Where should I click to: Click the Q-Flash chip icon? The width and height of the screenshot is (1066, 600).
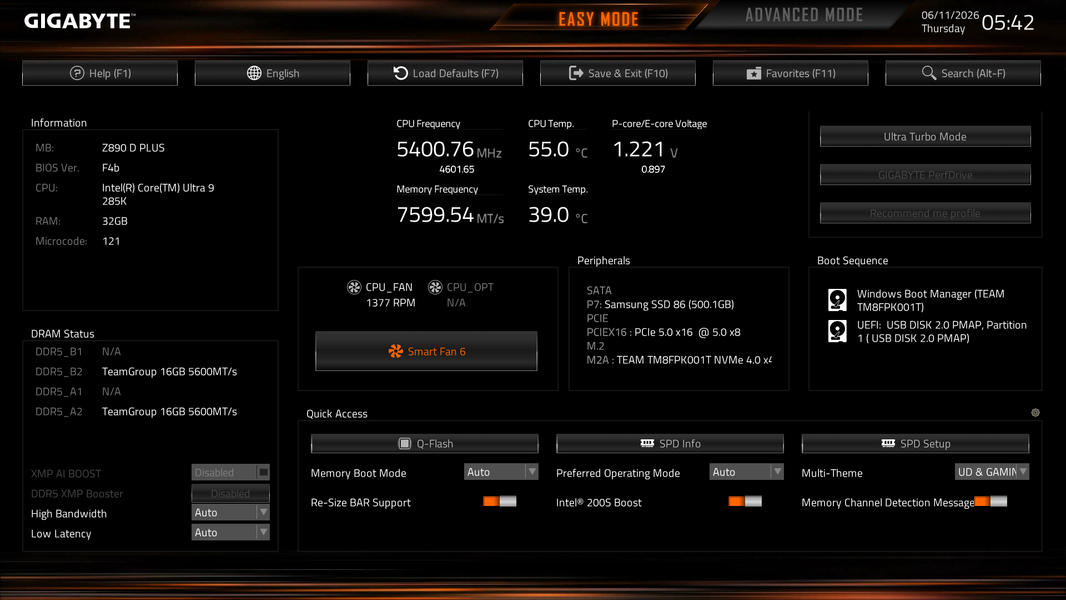pos(405,443)
